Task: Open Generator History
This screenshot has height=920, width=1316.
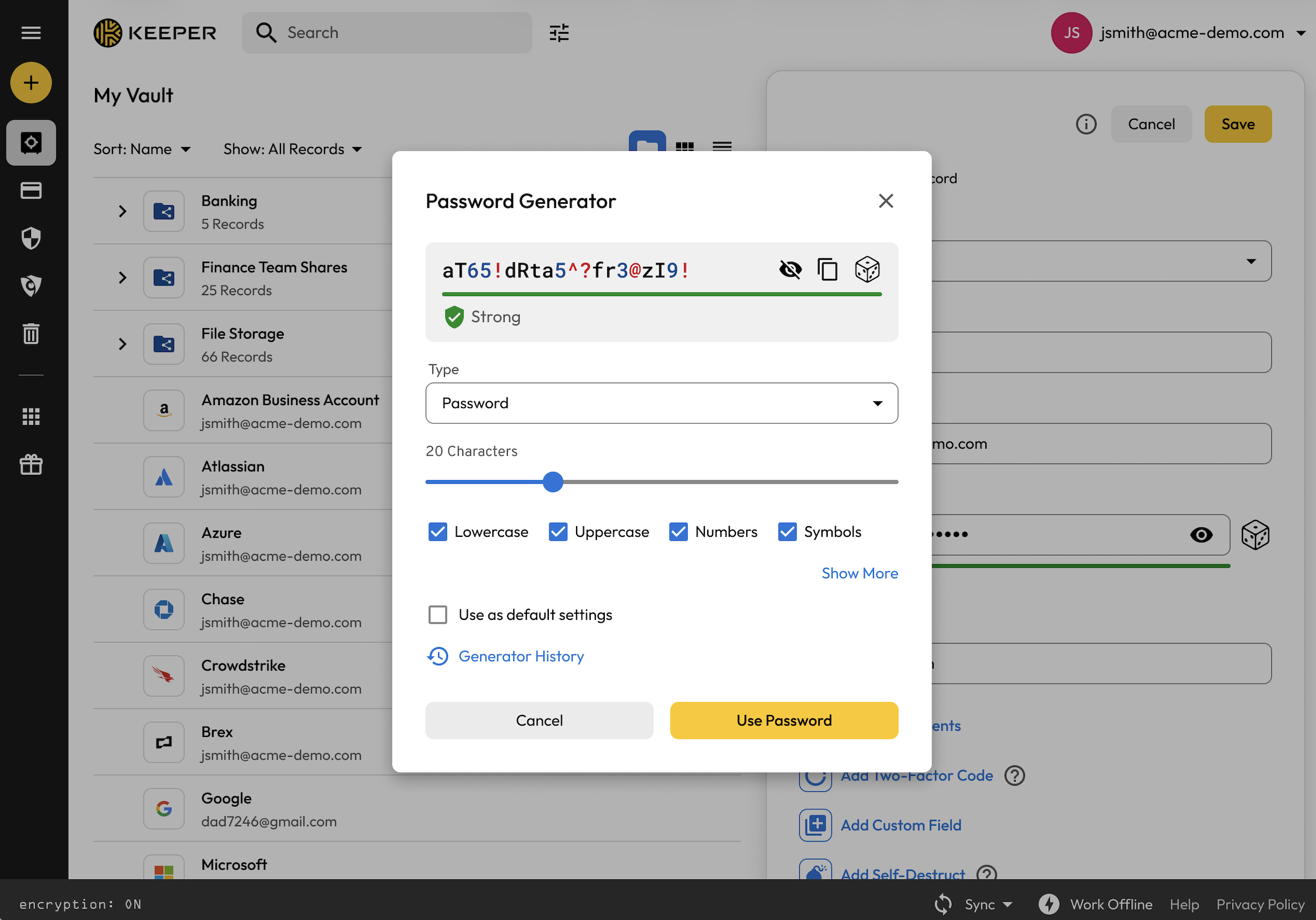Action: click(x=521, y=656)
